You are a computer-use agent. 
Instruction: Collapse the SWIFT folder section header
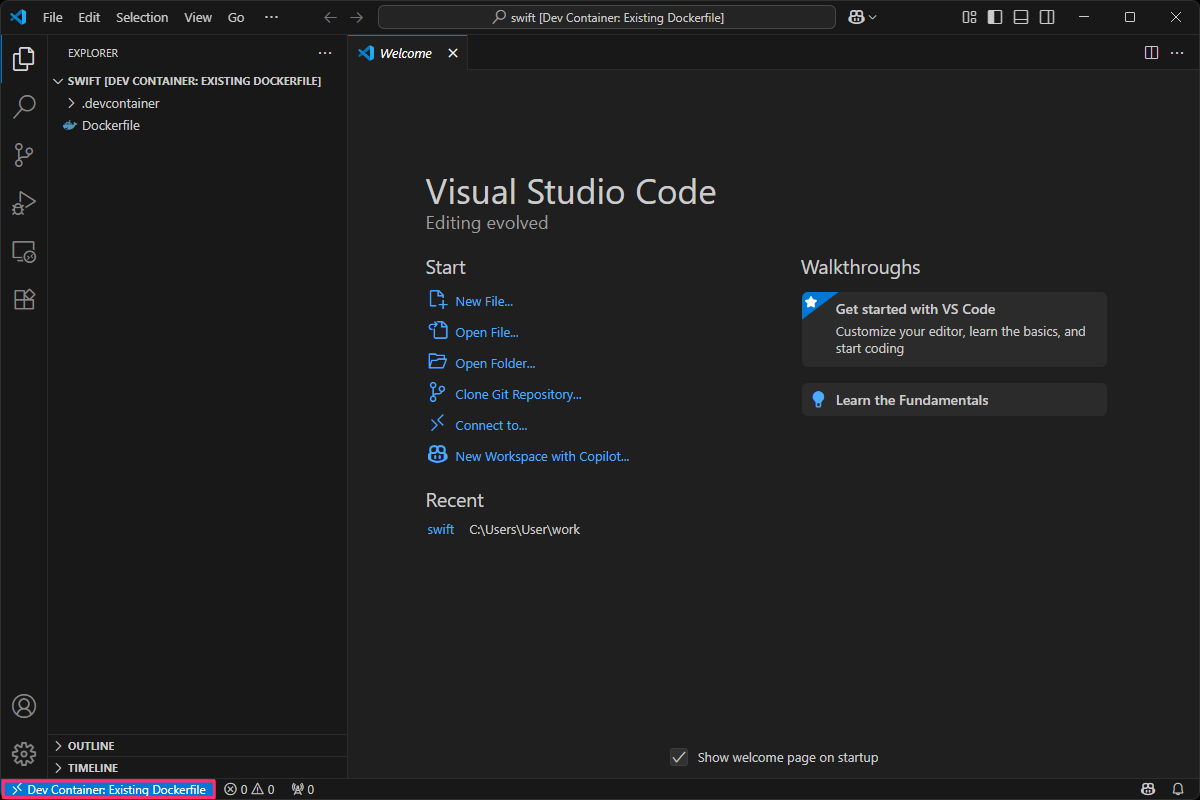(x=198, y=81)
